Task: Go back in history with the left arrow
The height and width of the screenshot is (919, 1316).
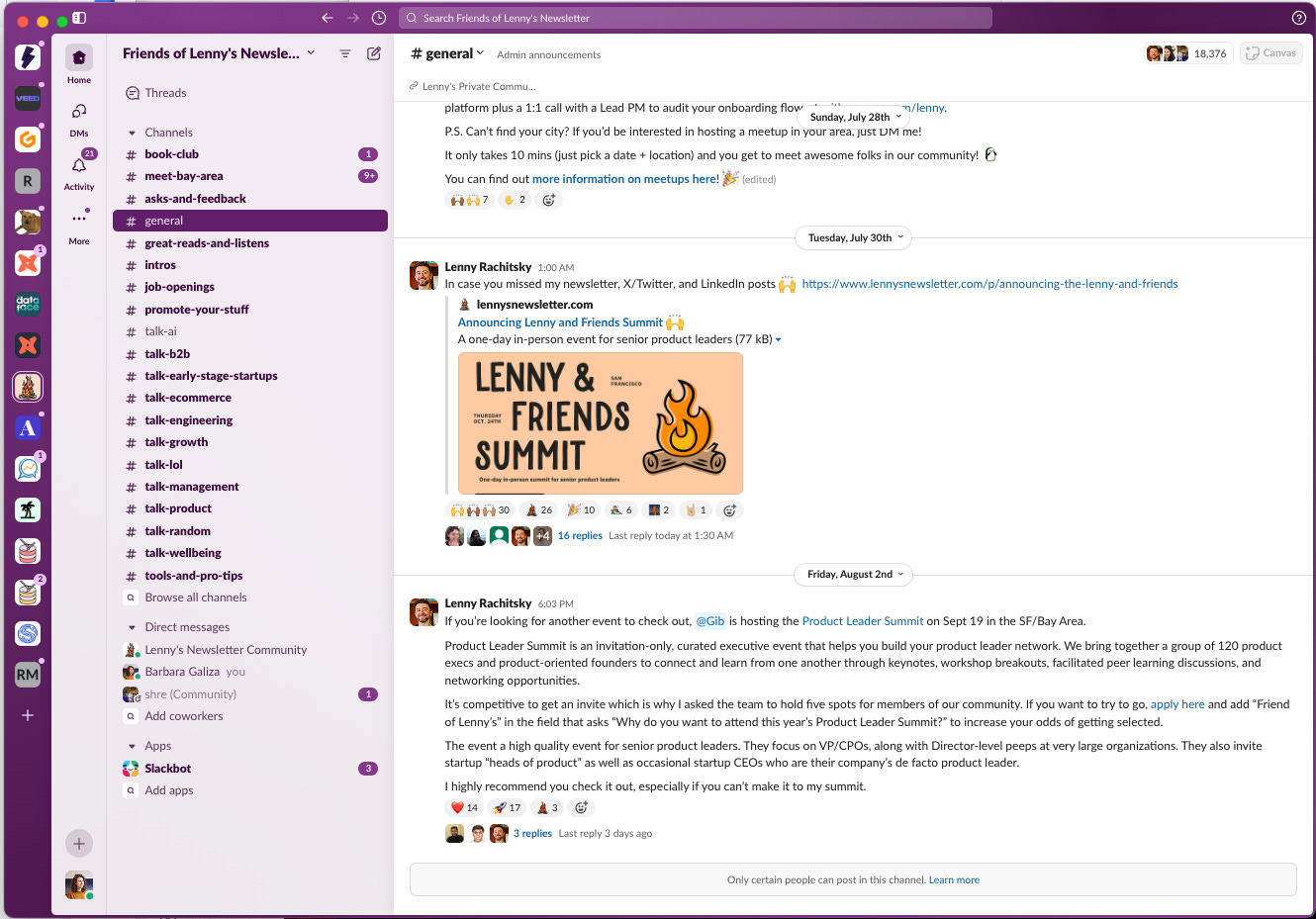Action: point(328,18)
